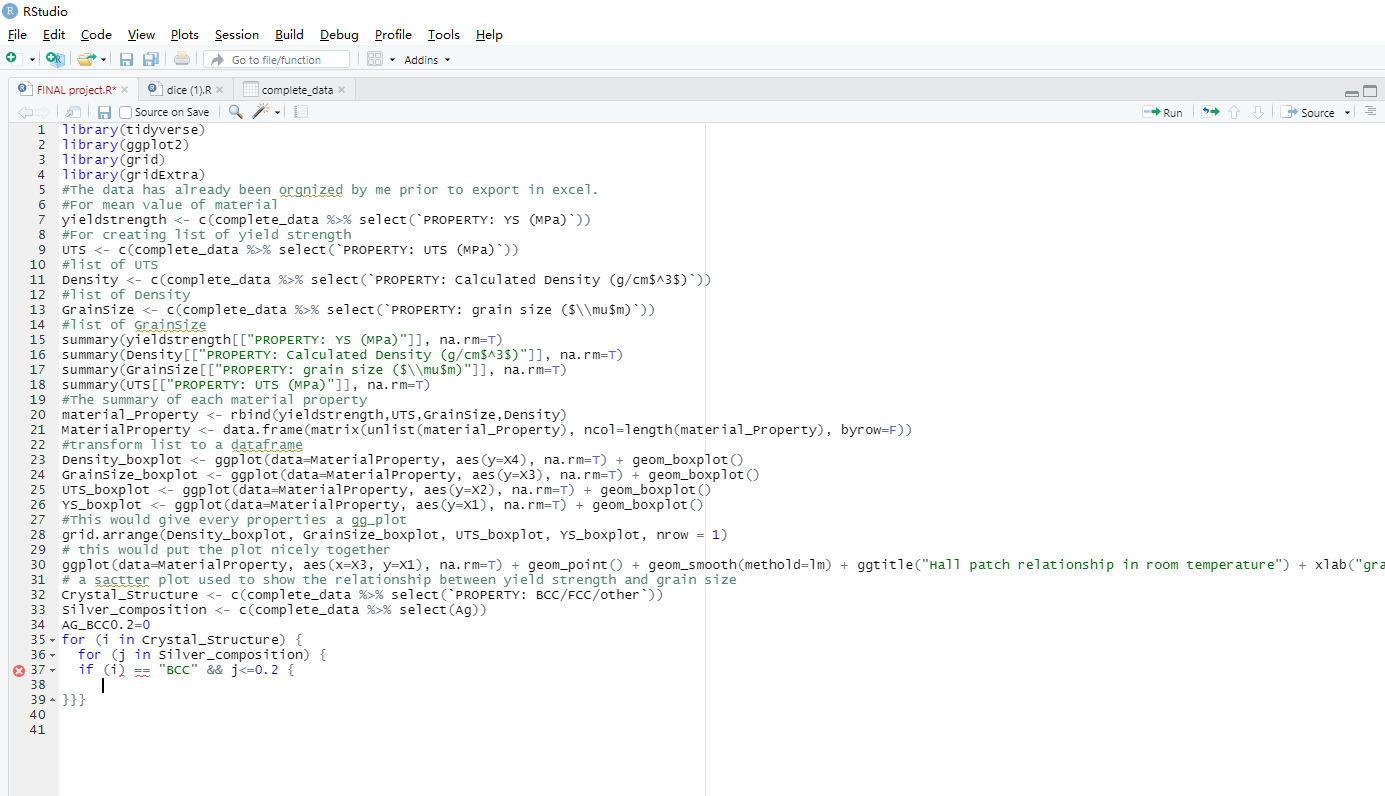Open the Code menu
This screenshot has height=796, width=1385.
click(96, 35)
